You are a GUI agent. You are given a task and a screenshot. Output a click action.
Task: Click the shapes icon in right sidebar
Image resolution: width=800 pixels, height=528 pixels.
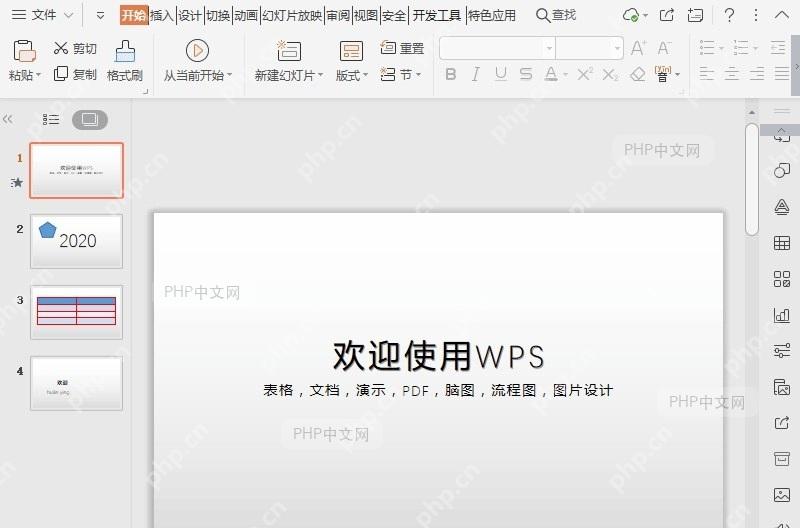[782, 170]
